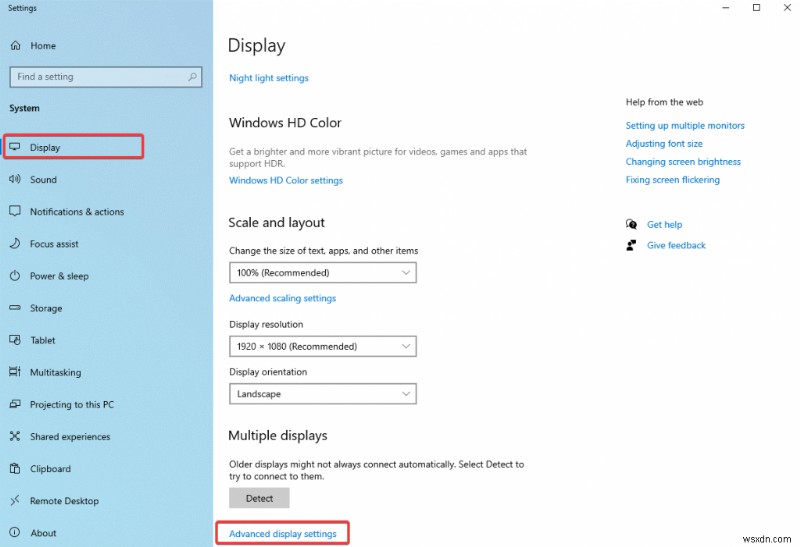Image resolution: width=800 pixels, height=547 pixels.
Task: Expand the text scaling size dropdown
Action: (322, 272)
